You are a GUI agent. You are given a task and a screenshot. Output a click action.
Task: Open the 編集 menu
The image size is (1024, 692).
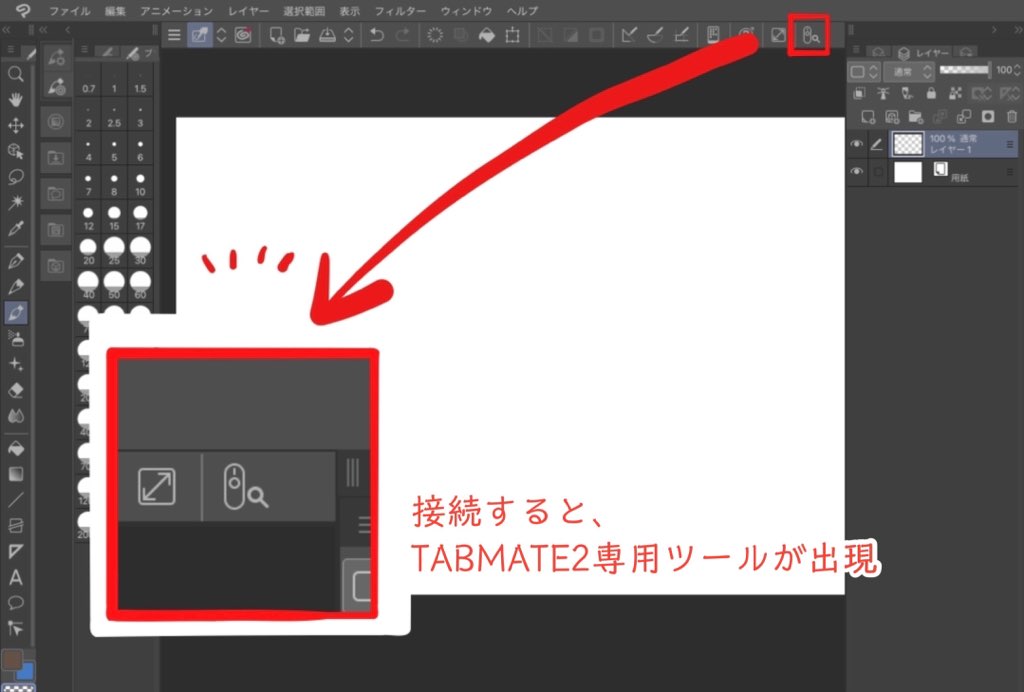116,11
